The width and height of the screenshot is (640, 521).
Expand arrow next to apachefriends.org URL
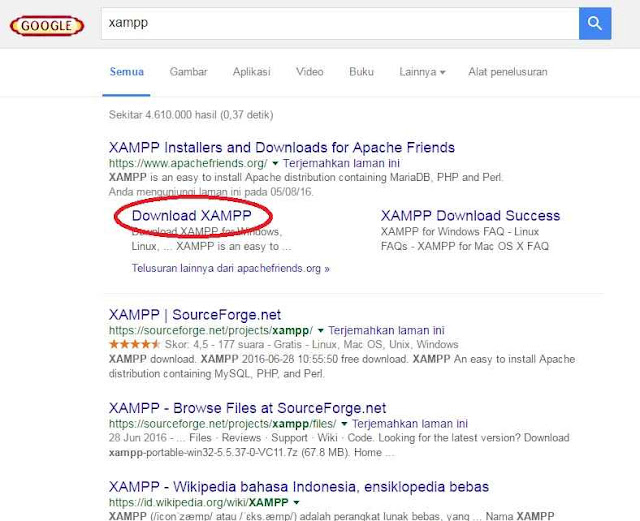point(275,164)
